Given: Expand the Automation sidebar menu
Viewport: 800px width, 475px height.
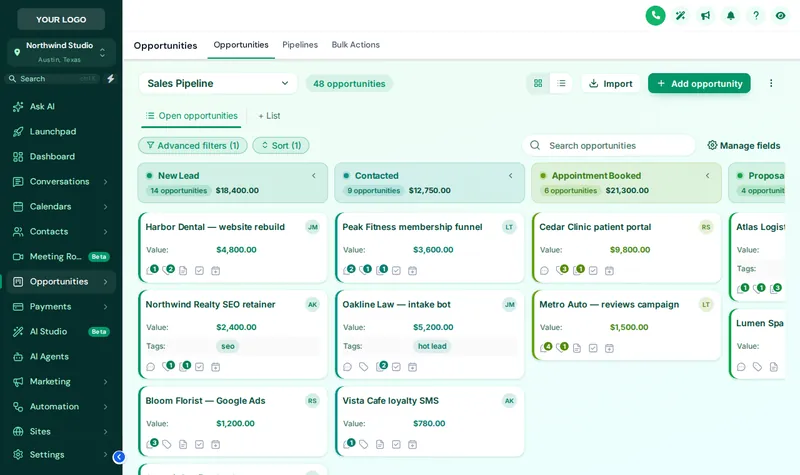Looking at the screenshot, I should pyautogui.click(x=105, y=406).
